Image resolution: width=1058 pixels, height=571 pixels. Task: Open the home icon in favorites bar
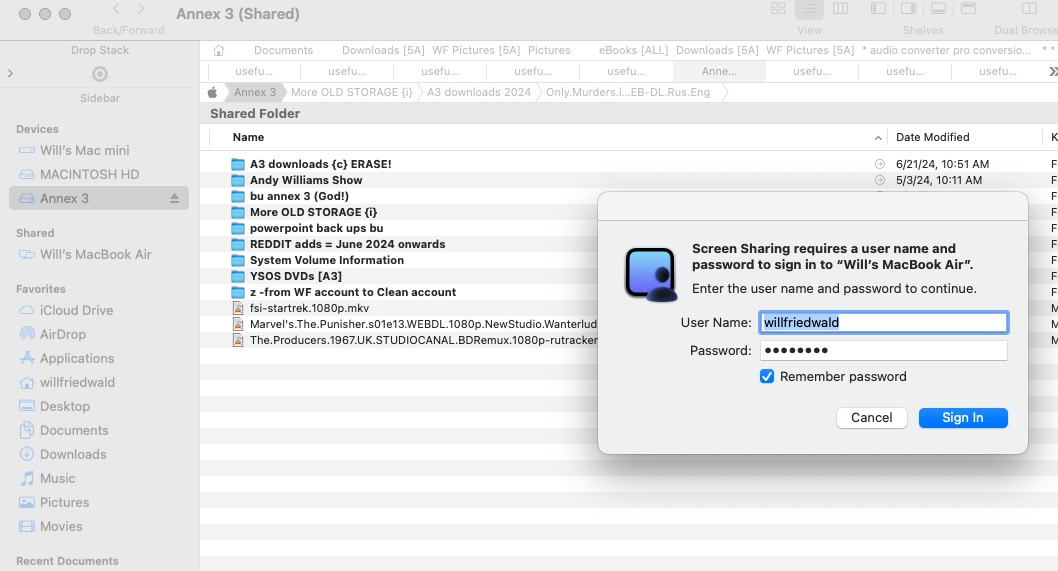coord(218,51)
